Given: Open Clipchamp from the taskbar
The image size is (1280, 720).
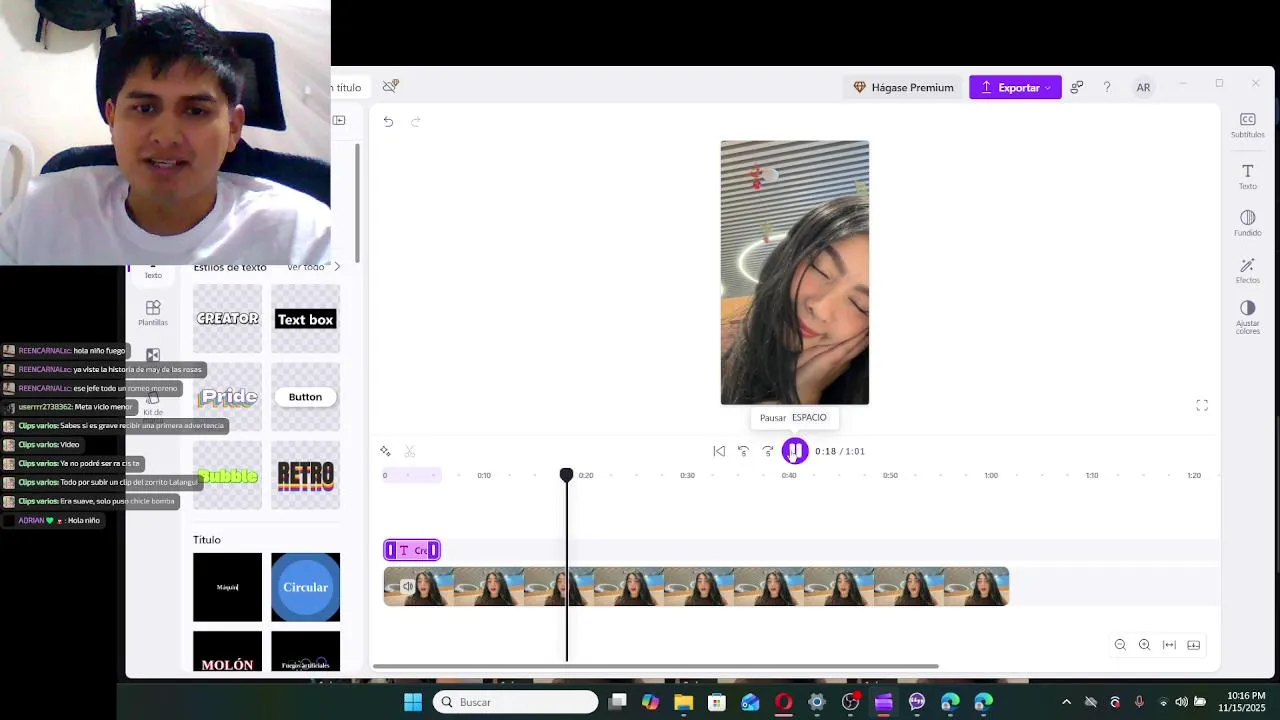Looking at the screenshot, I should point(883,702).
